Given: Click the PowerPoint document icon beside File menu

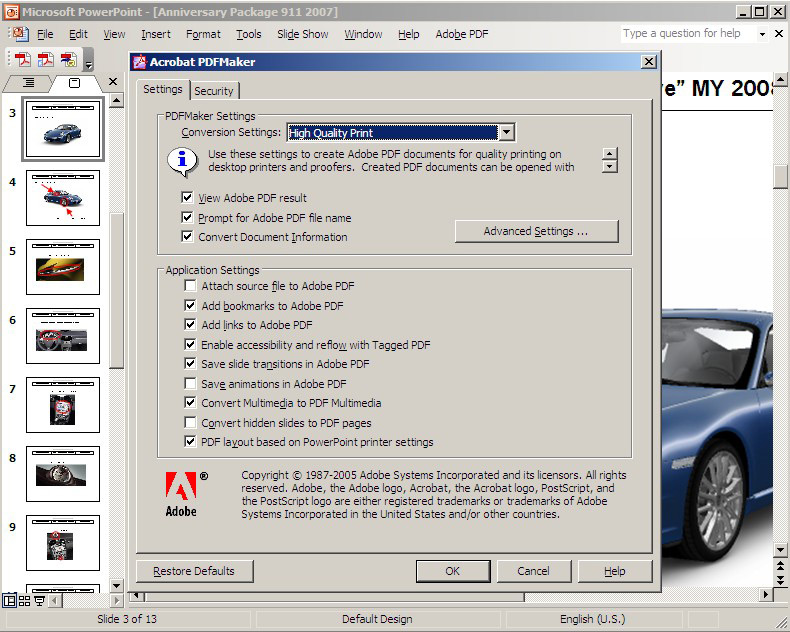Looking at the screenshot, I should (20, 34).
